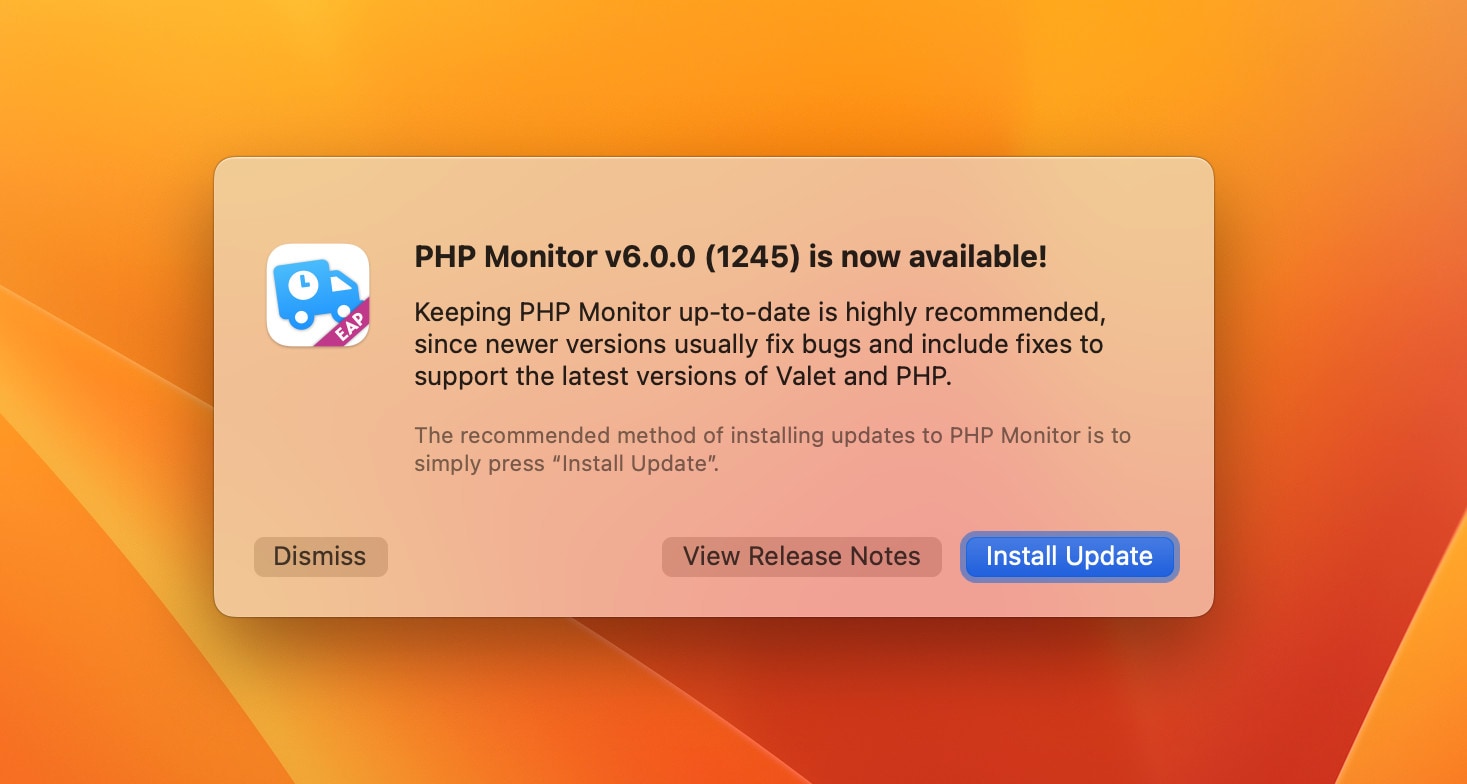Image resolution: width=1467 pixels, height=784 pixels.
Task: Select the v6.0.0 version number in the title
Action: (649, 257)
